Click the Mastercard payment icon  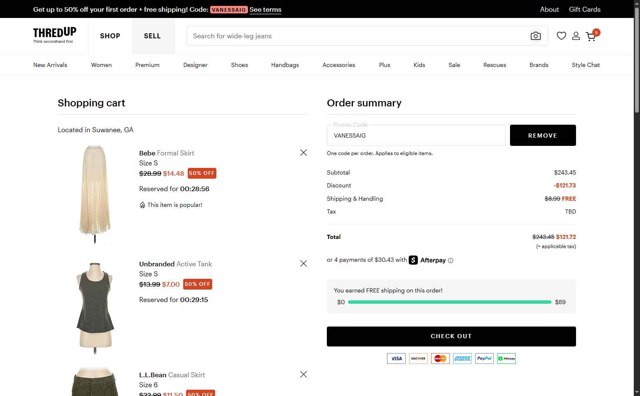(x=440, y=358)
